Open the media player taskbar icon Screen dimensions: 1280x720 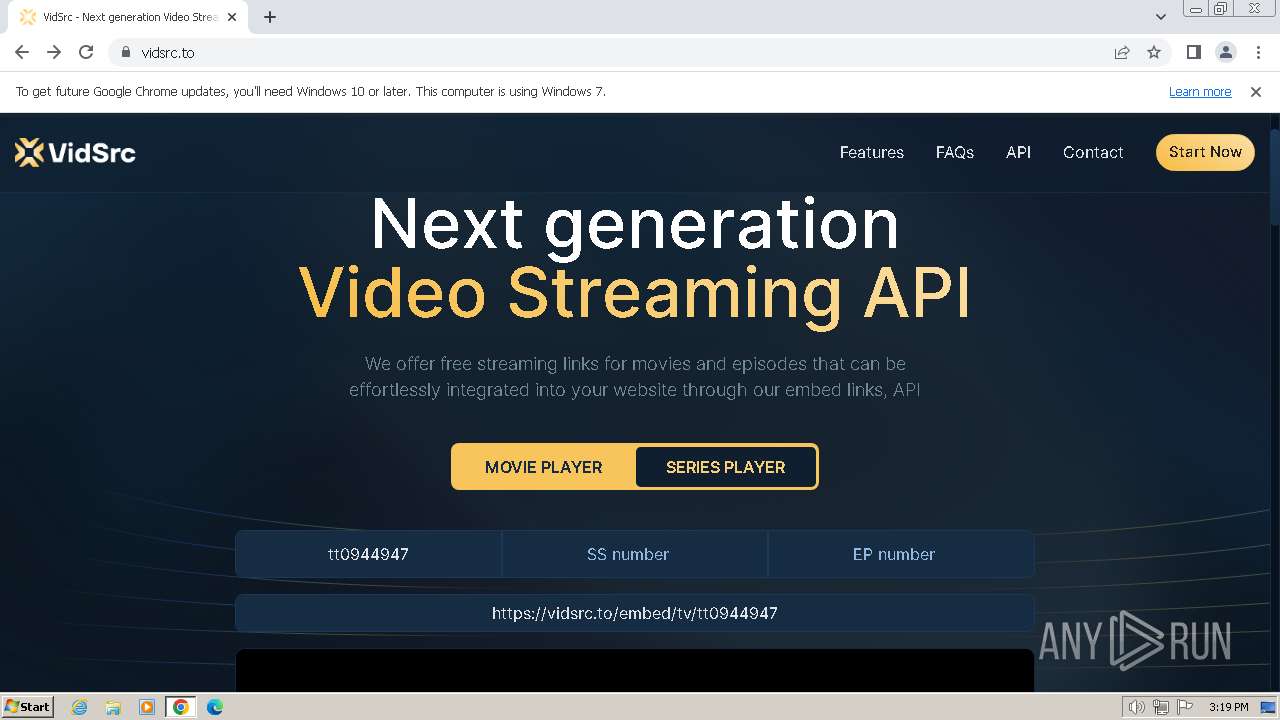147,707
